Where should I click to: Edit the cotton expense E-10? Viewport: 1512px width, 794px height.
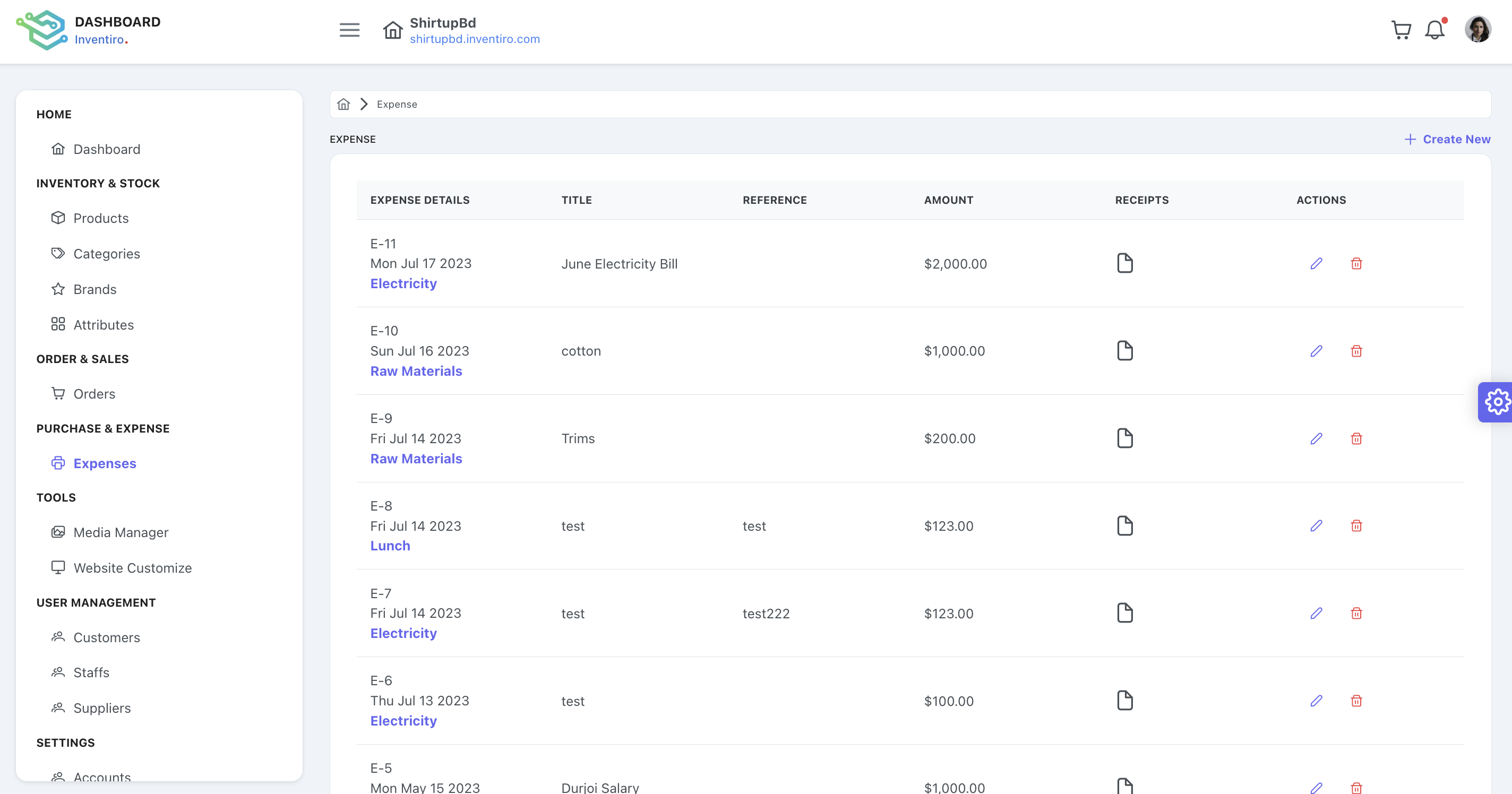tap(1317, 351)
